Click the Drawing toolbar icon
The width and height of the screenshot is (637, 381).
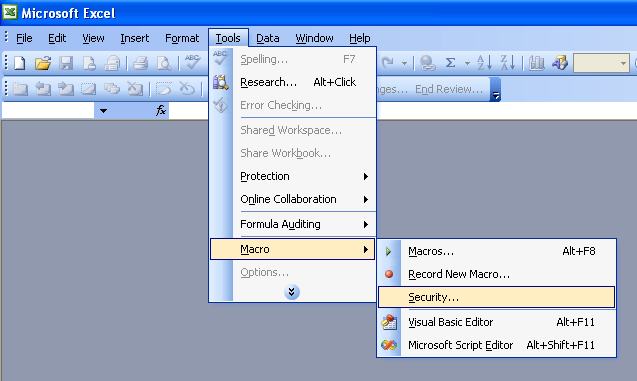coord(560,63)
